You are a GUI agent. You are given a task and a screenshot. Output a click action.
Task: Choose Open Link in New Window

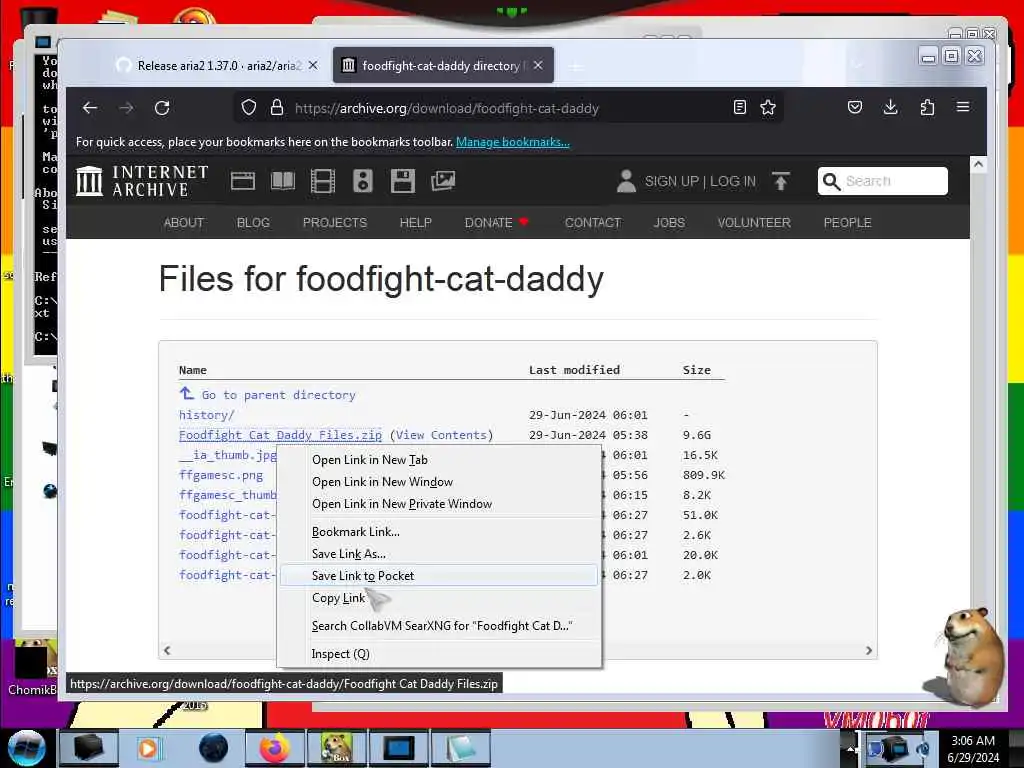(382, 482)
